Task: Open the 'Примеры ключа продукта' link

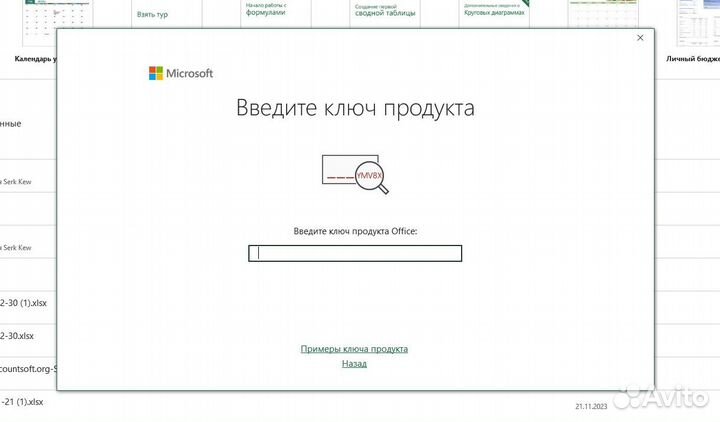Action: click(354, 349)
